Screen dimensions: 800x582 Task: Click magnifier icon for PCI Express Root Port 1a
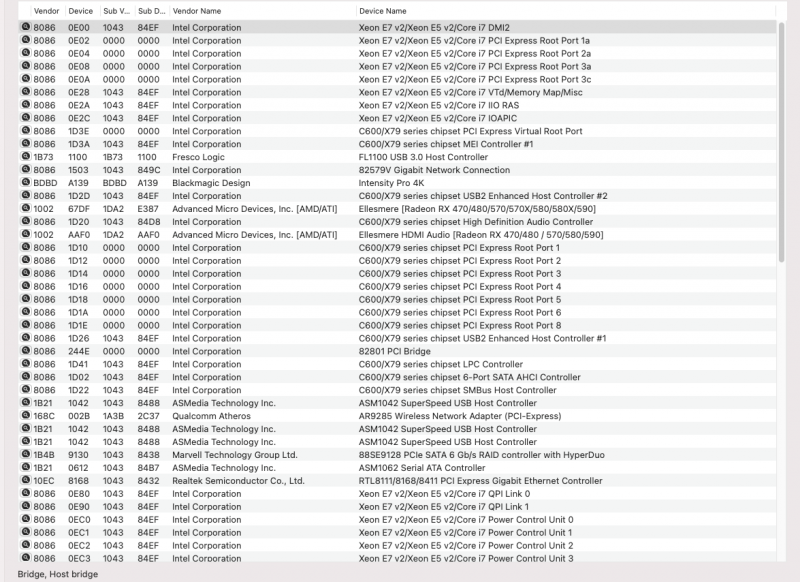[26, 40]
